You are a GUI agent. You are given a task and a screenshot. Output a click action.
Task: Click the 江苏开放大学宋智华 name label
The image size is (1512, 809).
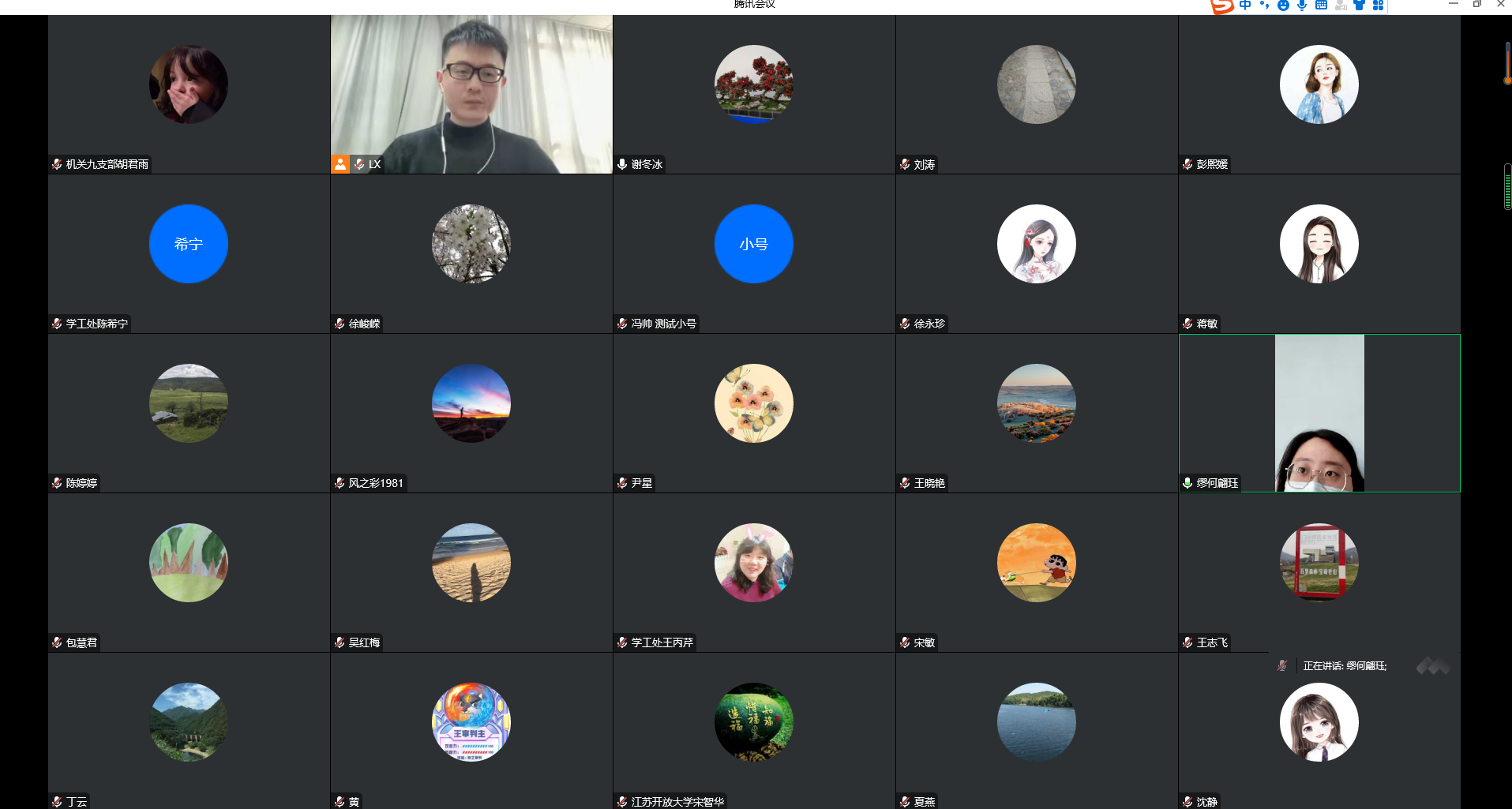(677, 802)
